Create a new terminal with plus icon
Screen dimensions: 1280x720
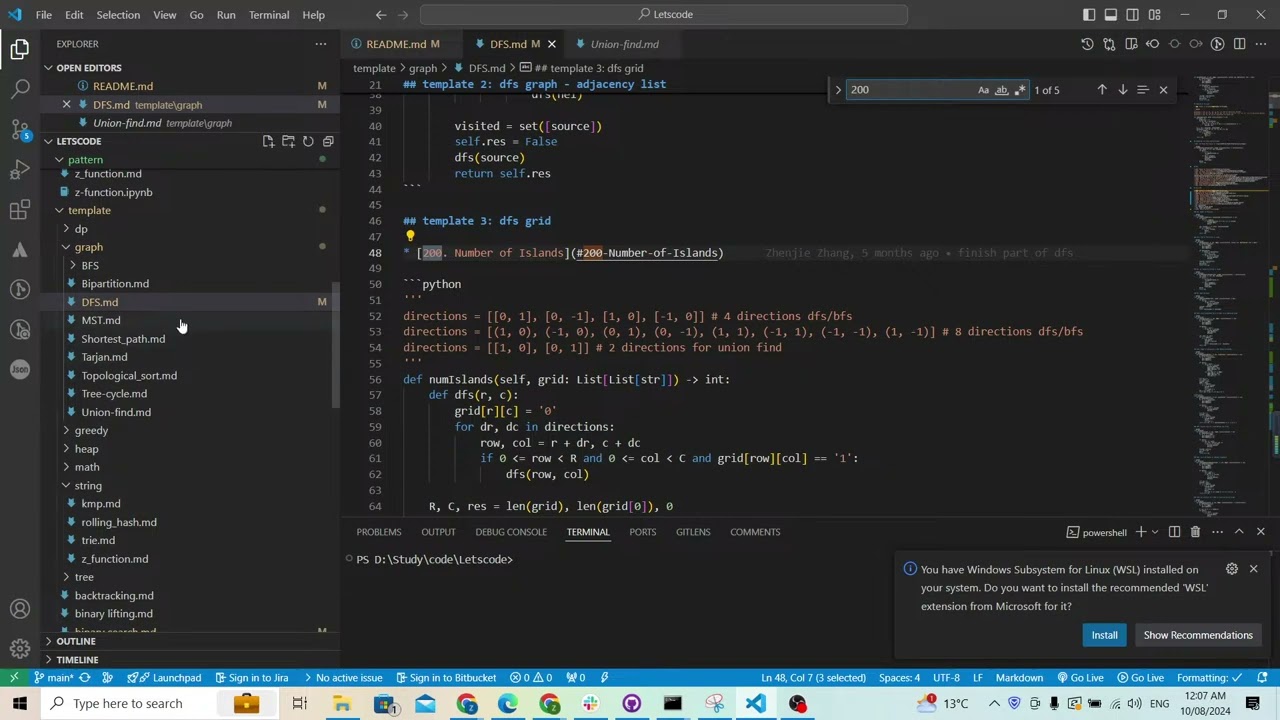(1141, 532)
